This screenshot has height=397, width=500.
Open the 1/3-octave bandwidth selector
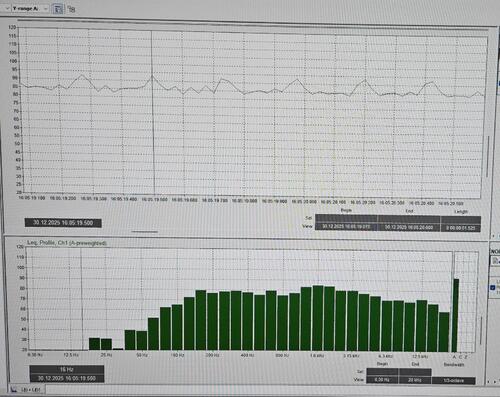pyautogui.click(x=454, y=380)
